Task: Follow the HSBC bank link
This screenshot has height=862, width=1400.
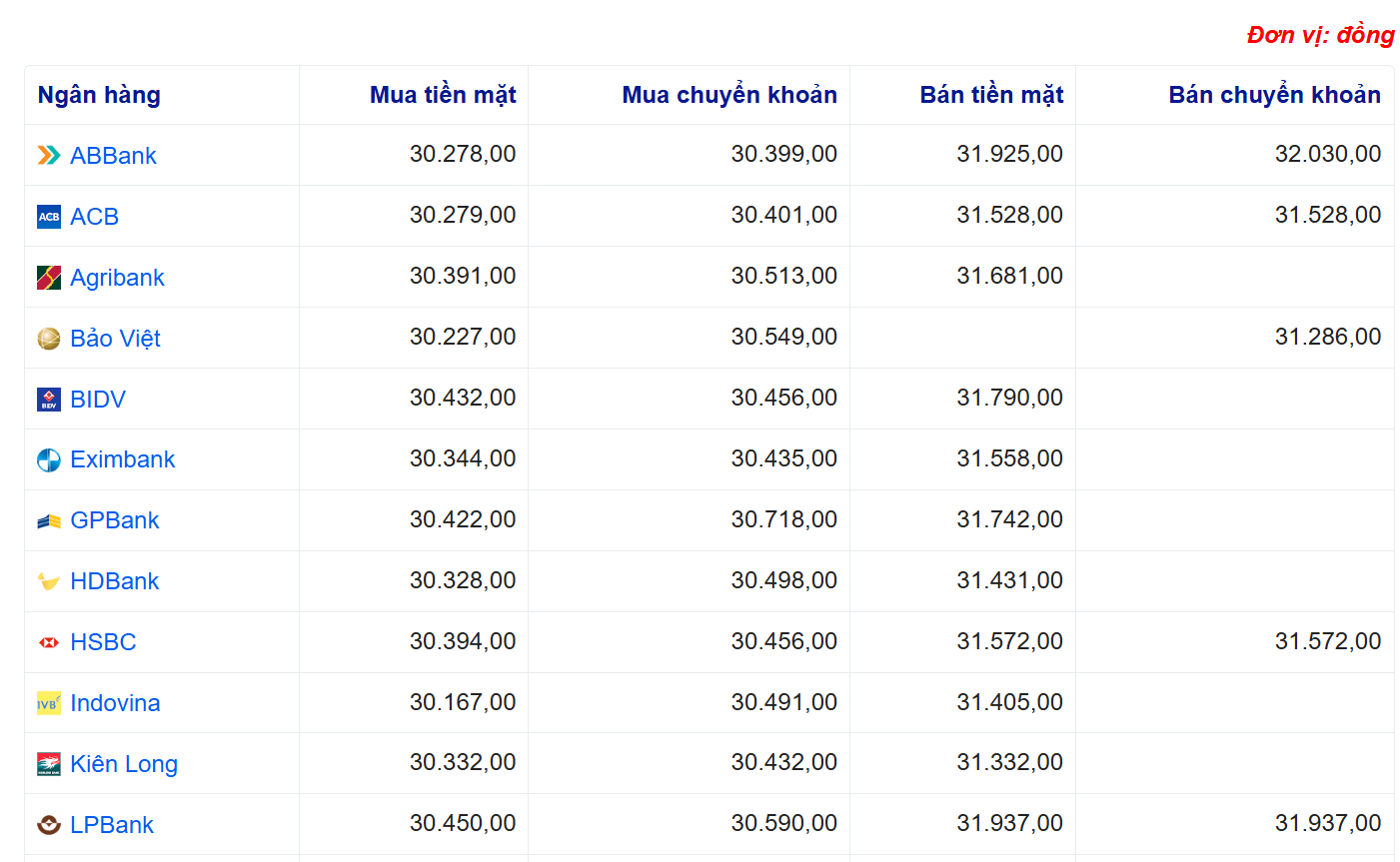Action: coord(103,642)
